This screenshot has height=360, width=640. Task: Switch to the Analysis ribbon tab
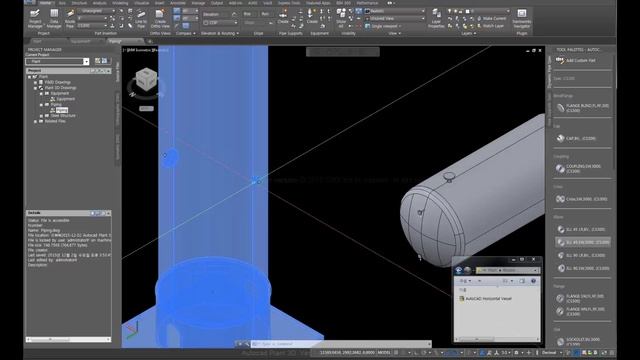pyautogui.click(x=100, y=3)
